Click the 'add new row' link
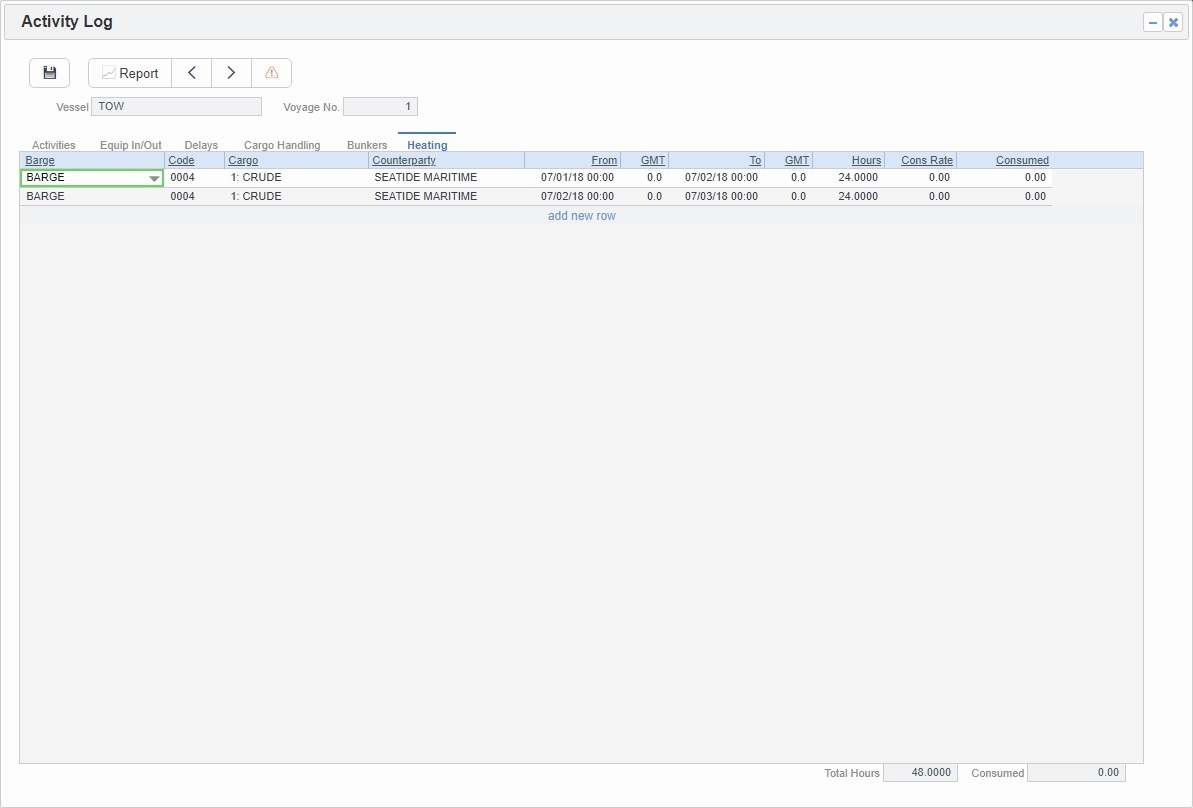Image resolution: width=1193 pixels, height=808 pixels. pyautogui.click(x=581, y=215)
